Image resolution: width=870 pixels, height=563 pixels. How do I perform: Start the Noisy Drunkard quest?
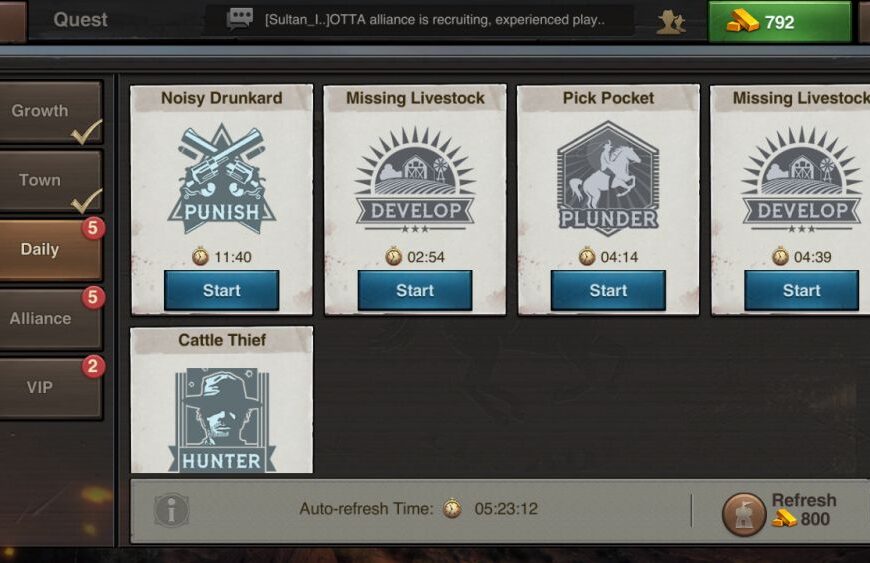click(x=221, y=290)
